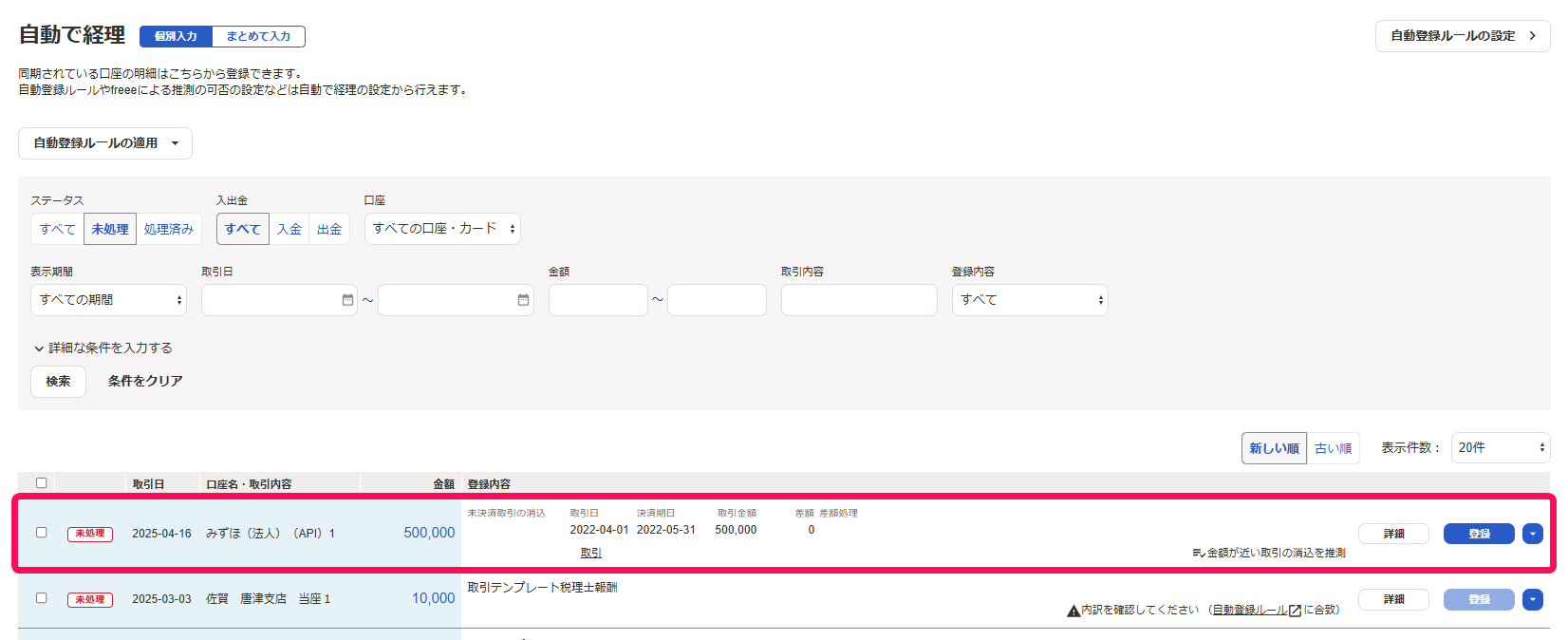
Task: Click the 2025-03-03 date cell
Action: 161,599
